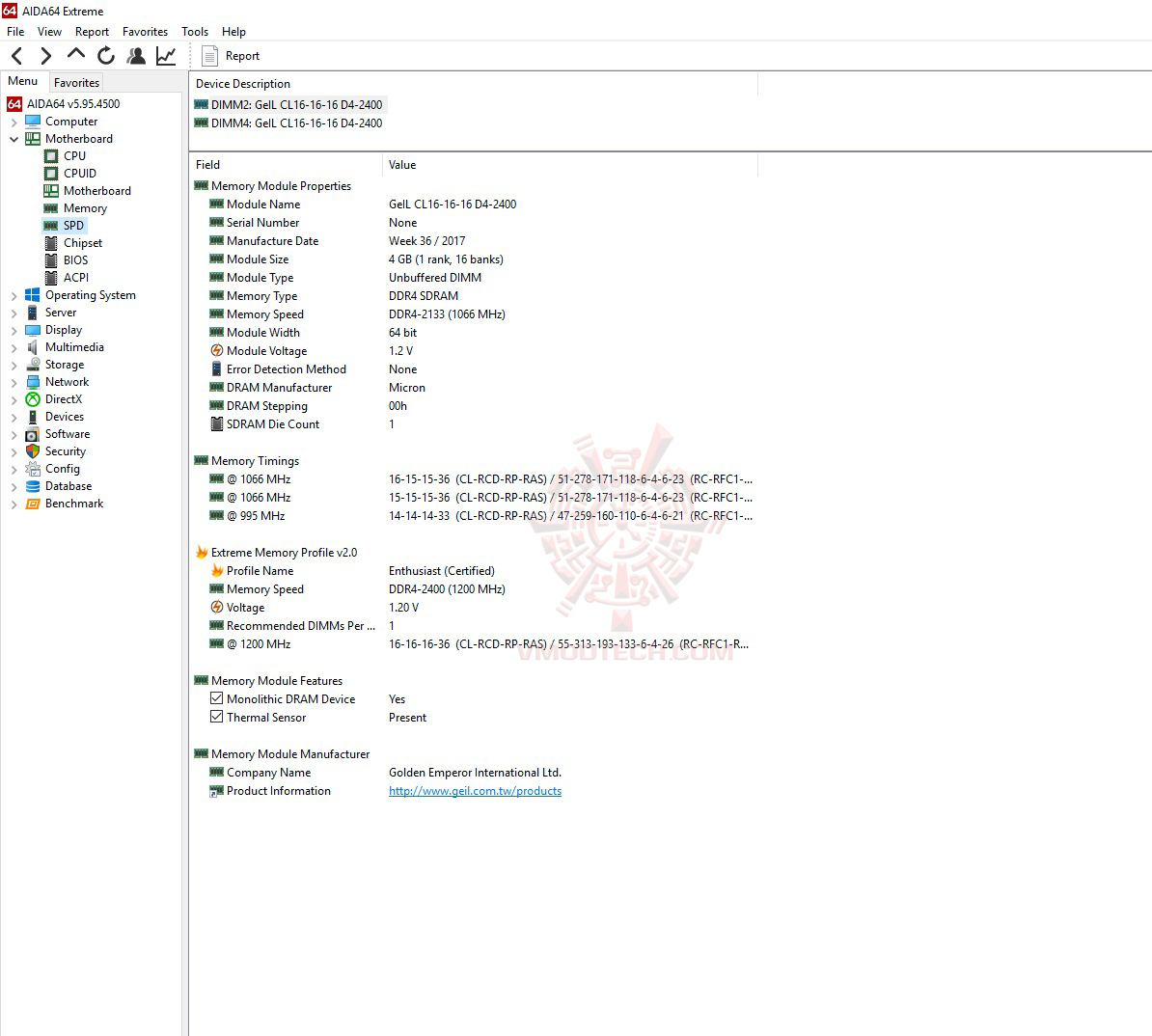Collapse the Motherboard tree node
The image size is (1152, 1036).
pos(14,139)
